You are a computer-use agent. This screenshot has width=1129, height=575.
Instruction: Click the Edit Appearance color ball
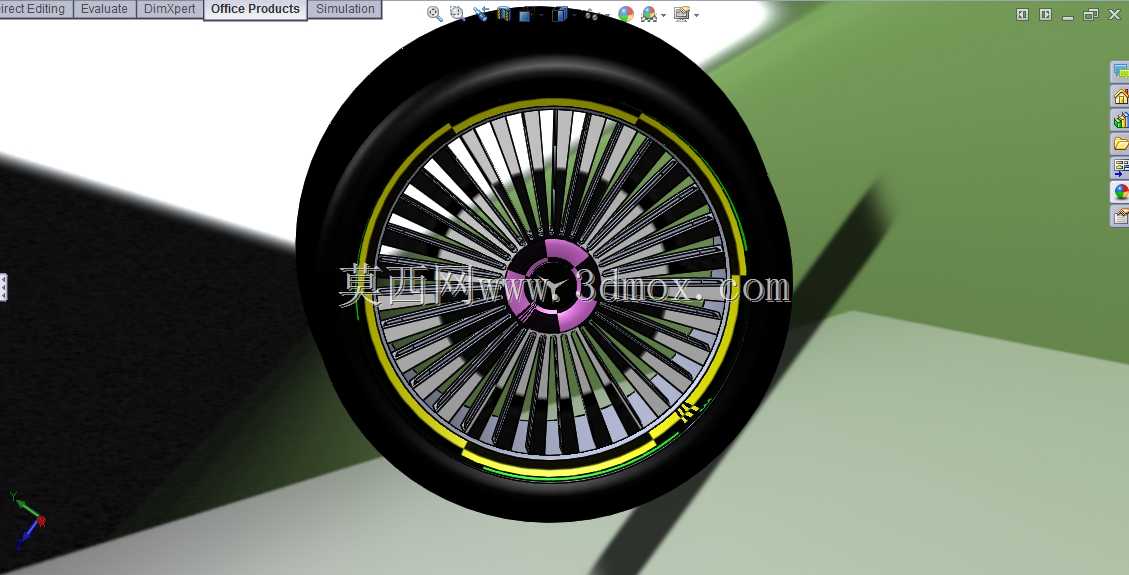tap(626, 14)
